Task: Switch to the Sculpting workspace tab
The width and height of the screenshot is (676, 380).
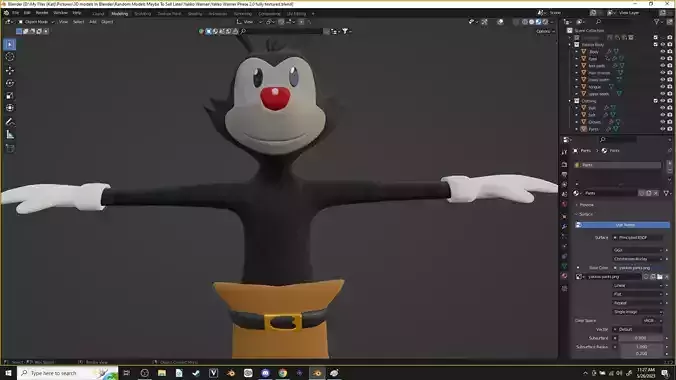Action: tap(143, 13)
